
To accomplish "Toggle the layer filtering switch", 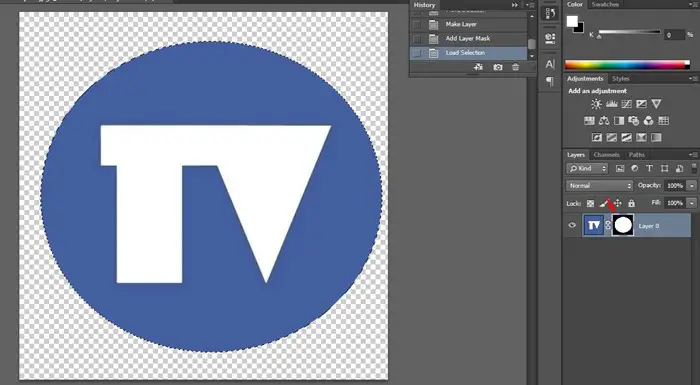I will click(694, 168).
